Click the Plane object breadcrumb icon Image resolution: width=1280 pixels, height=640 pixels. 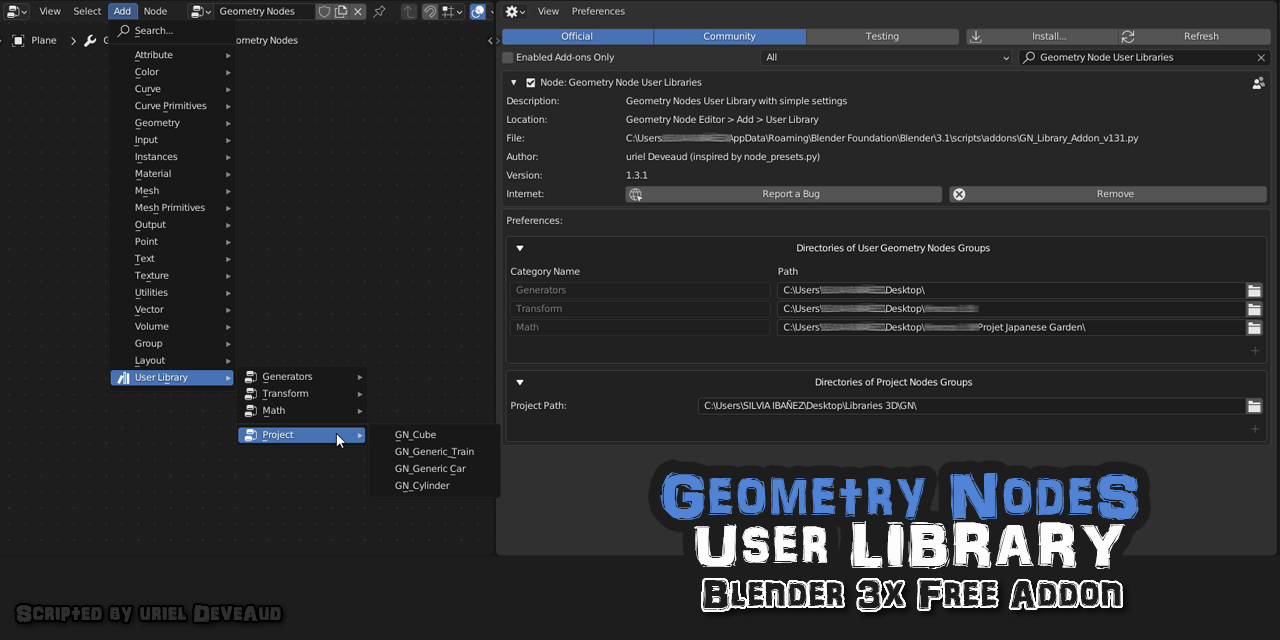click(x=18, y=40)
